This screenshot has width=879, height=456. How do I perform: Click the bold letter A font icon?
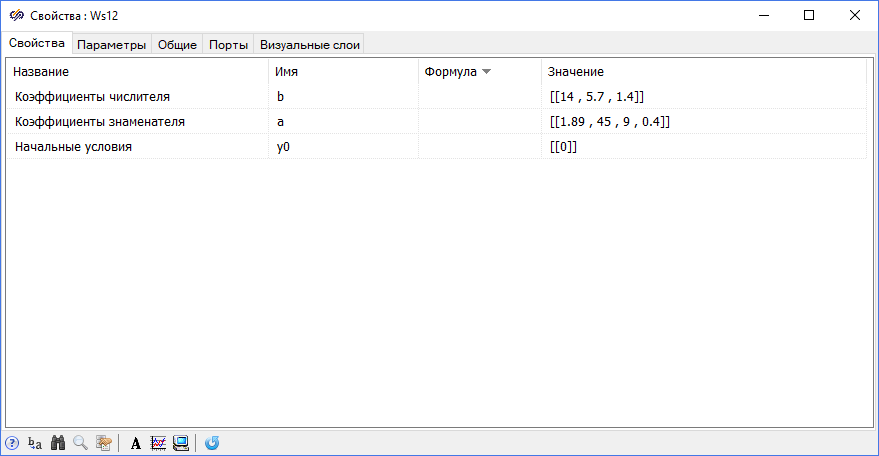(136, 443)
